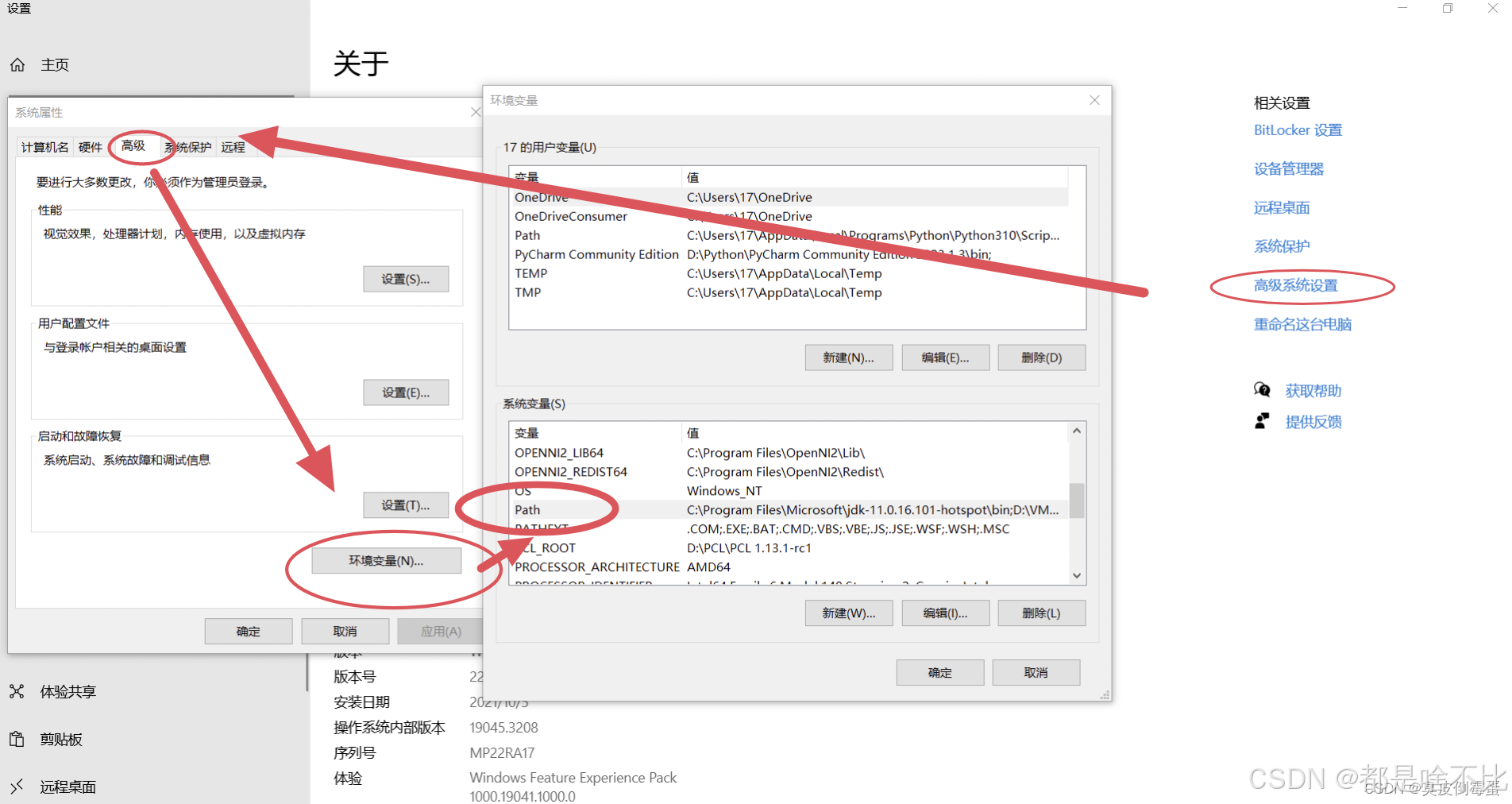The height and width of the screenshot is (804, 1512).
Task: Click 提供反馈 link
Action: (1313, 421)
